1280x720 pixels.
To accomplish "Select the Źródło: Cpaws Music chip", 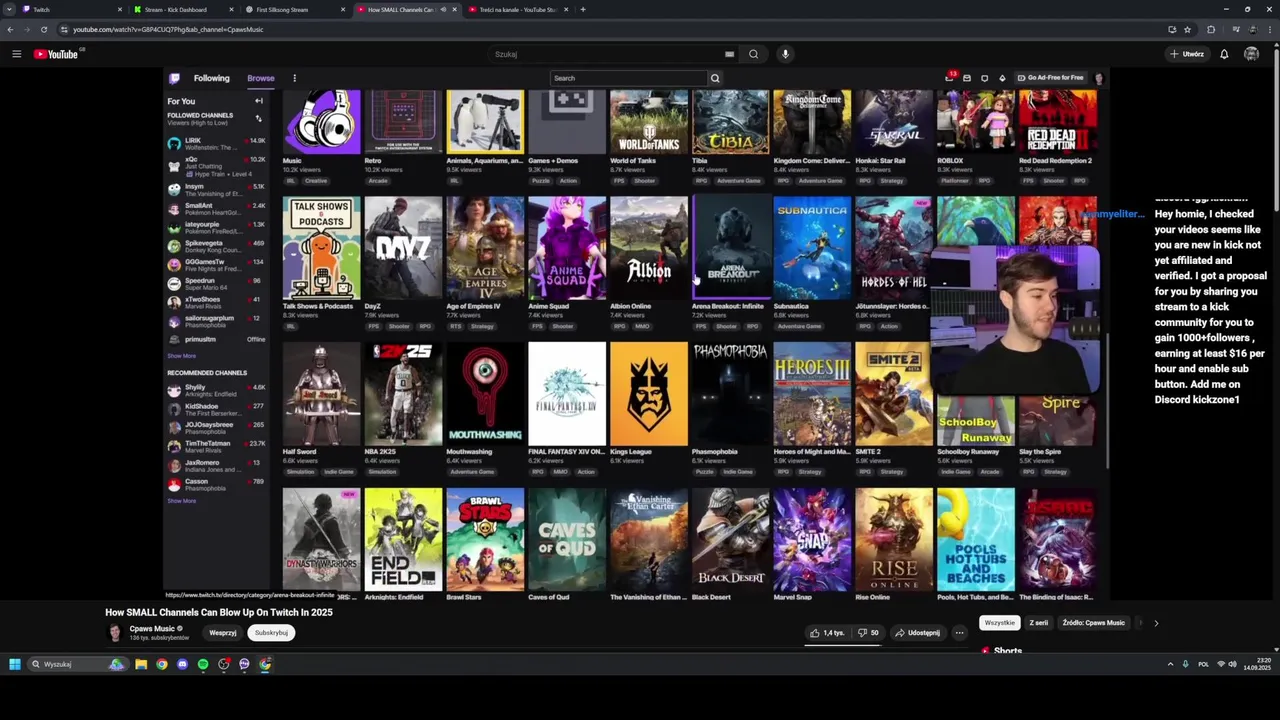I will pos(1094,623).
